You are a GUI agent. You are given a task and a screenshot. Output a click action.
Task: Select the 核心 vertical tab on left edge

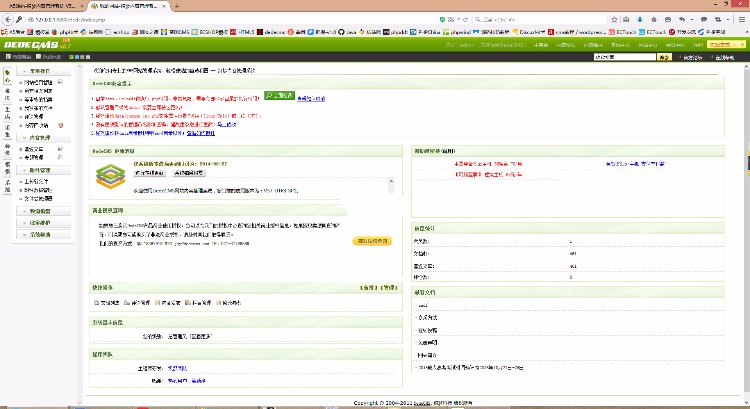(7, 76)
